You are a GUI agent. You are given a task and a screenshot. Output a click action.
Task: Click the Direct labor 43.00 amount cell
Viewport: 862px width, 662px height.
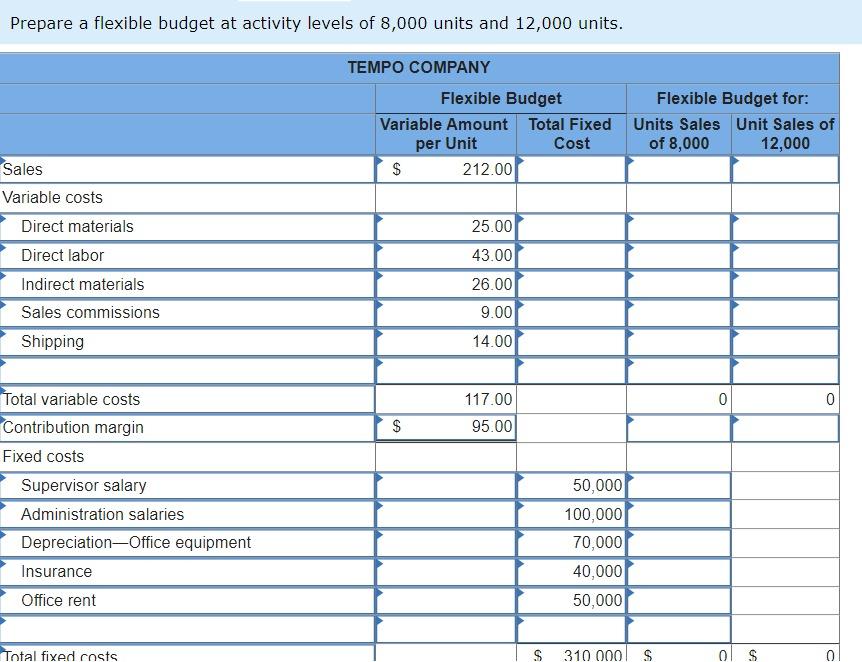(x=446, y=256)
